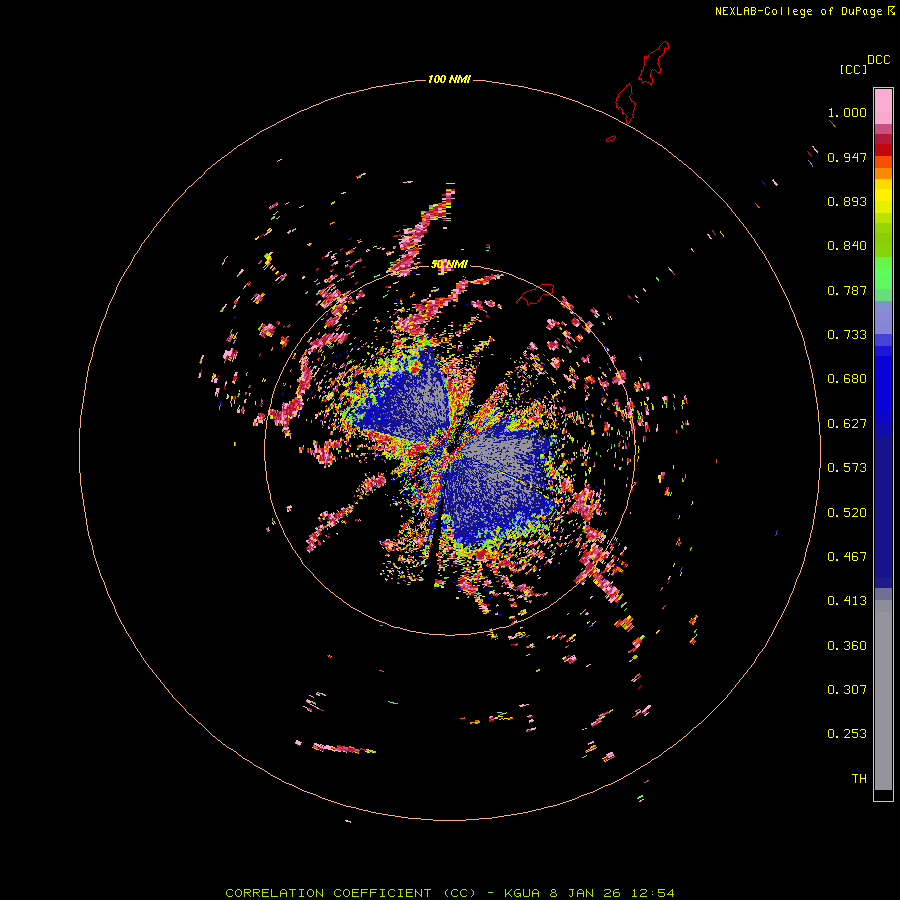Image resolution: width=900 pixels, height=900 pixels.
Task: Pick the light pink swatch atop color scale
Action: point(883,107)
